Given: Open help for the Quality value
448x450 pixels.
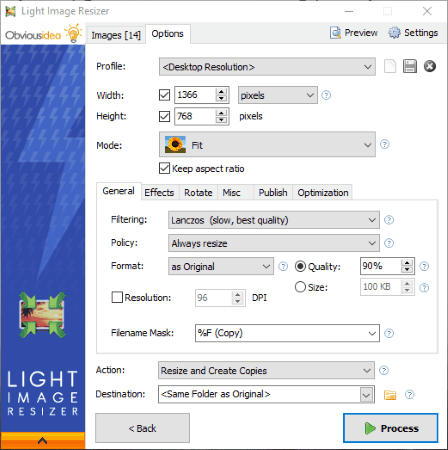Looking at the screenshot, I should tap(424, 266).
